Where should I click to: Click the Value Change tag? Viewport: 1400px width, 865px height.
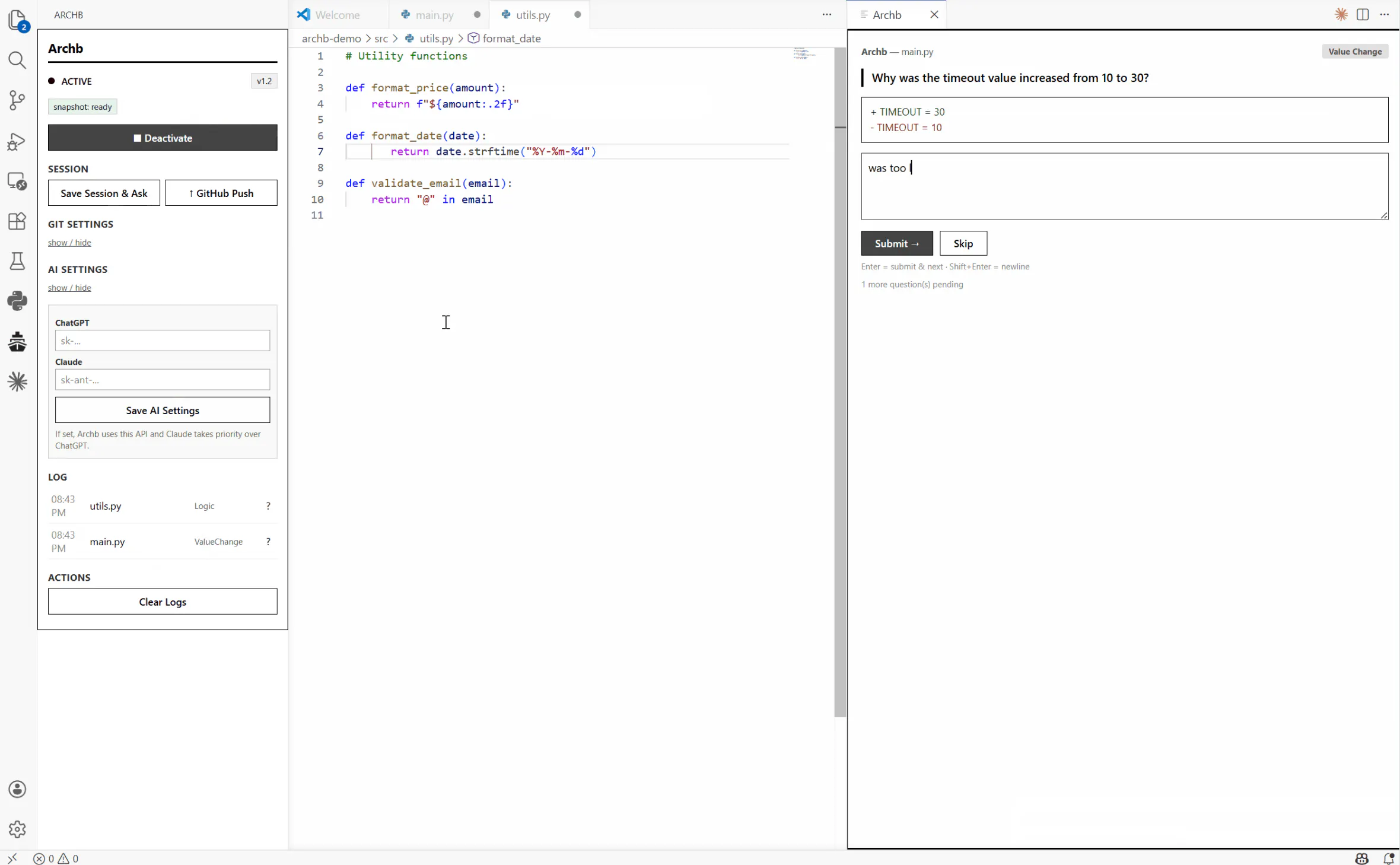click(x=1355, y=52)
